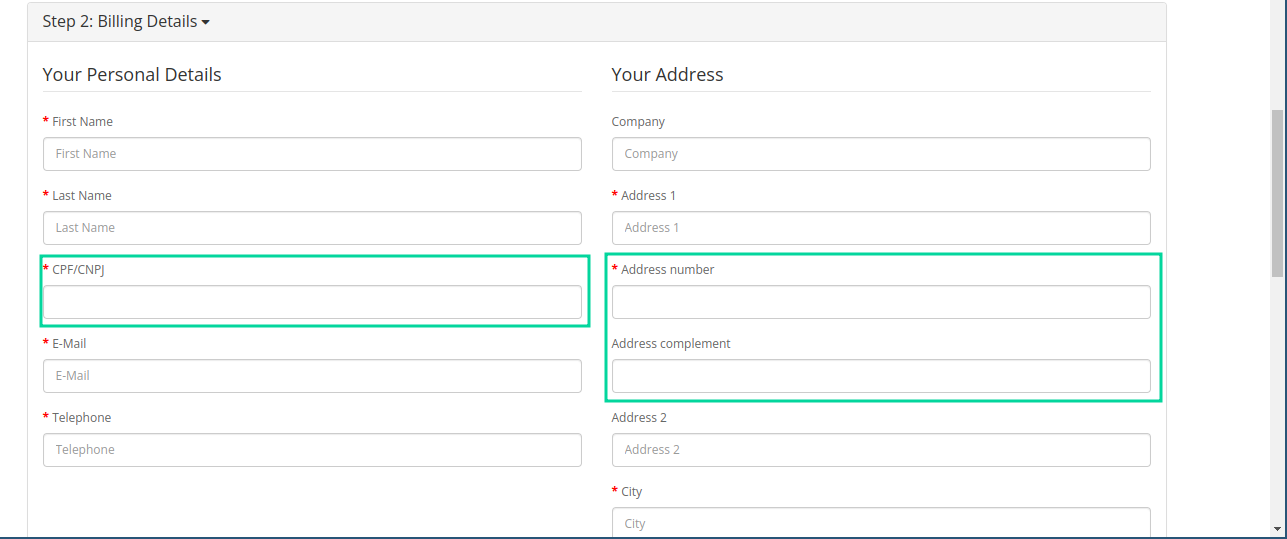Click the Telephone label text
1287x539 pixels.
click(x=81, y=418)
